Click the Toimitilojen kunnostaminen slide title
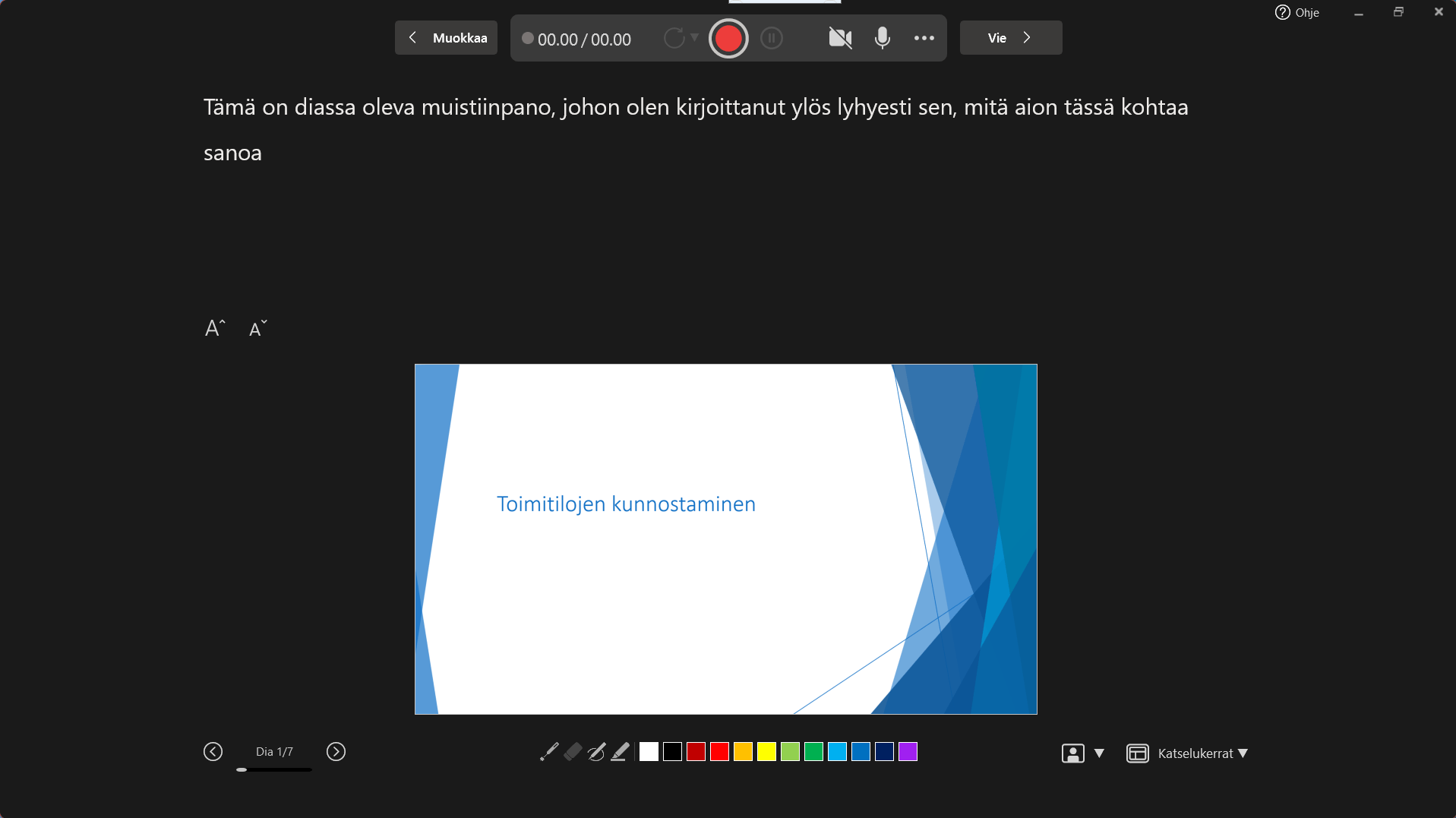The width and height of the screenshot is (1456, 818). pyautogui.click(x=626, y=504)
